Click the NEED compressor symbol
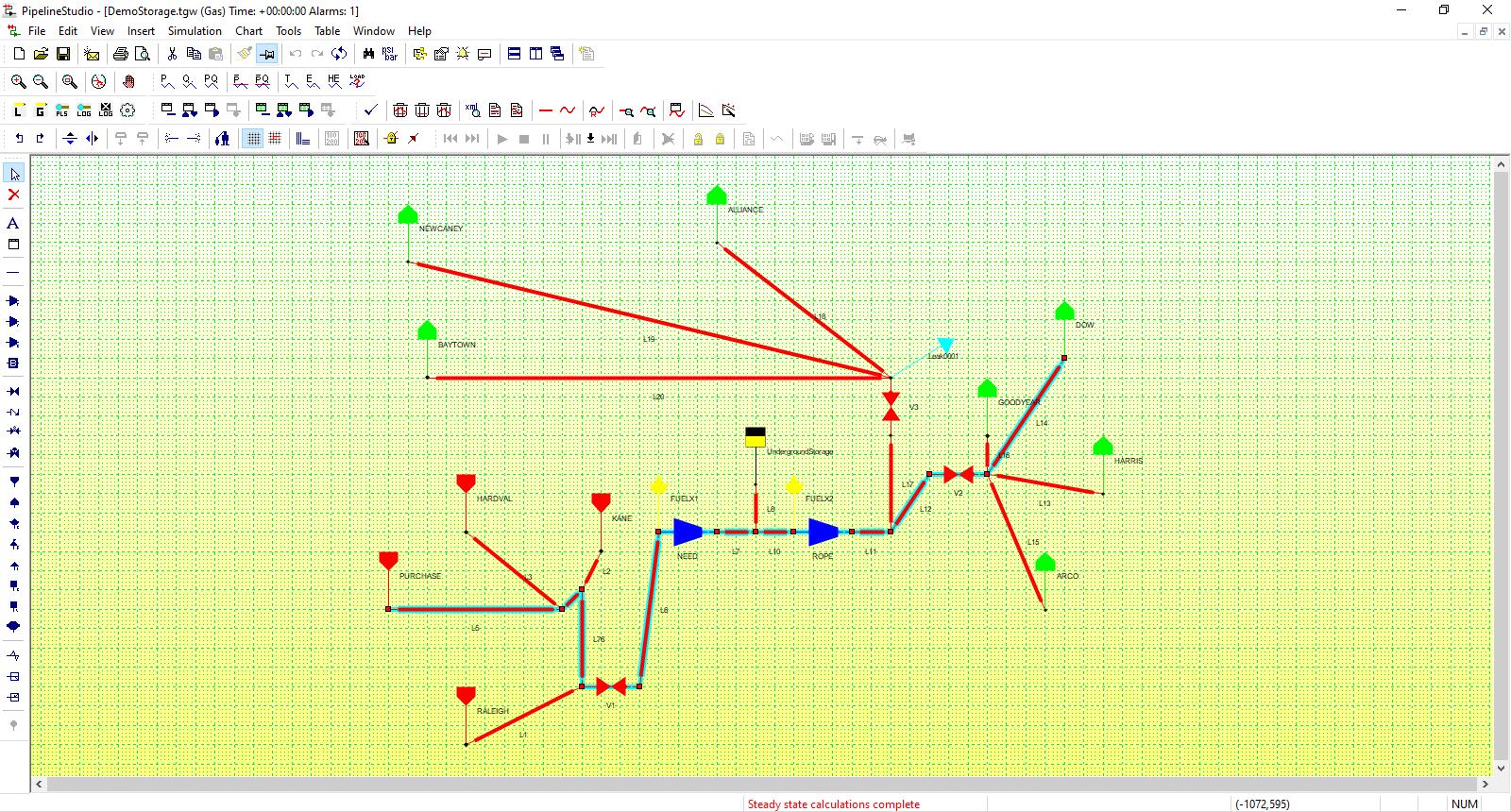 [x=688, y=533]
